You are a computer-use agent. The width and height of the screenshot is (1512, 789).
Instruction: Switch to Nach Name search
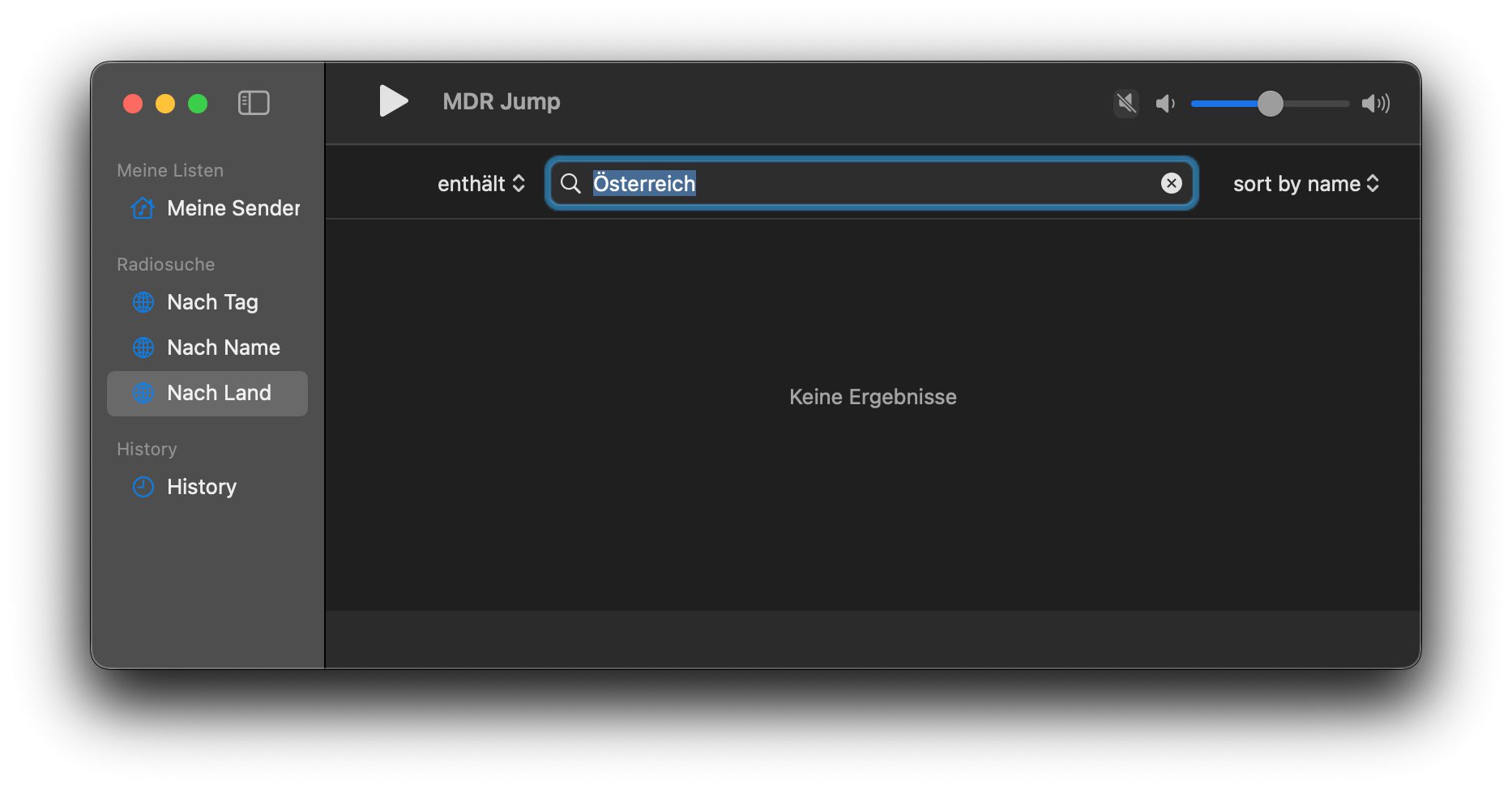(x=223, y=348)
